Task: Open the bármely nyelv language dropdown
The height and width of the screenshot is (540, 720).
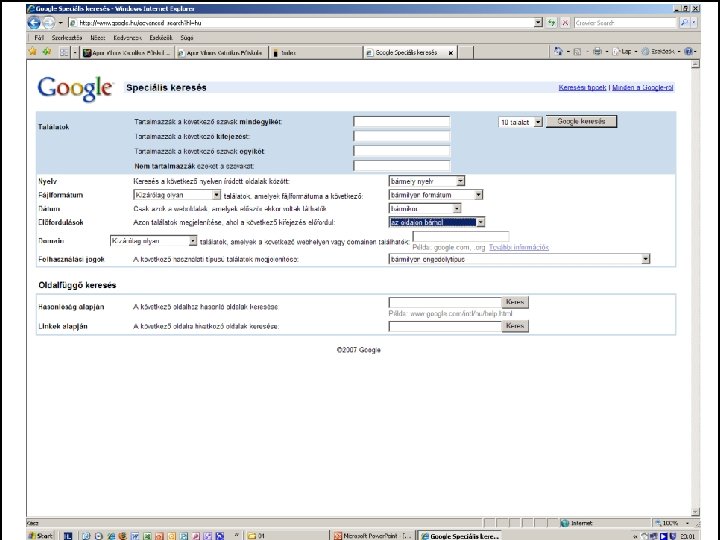Action: [x=427, y=181]
